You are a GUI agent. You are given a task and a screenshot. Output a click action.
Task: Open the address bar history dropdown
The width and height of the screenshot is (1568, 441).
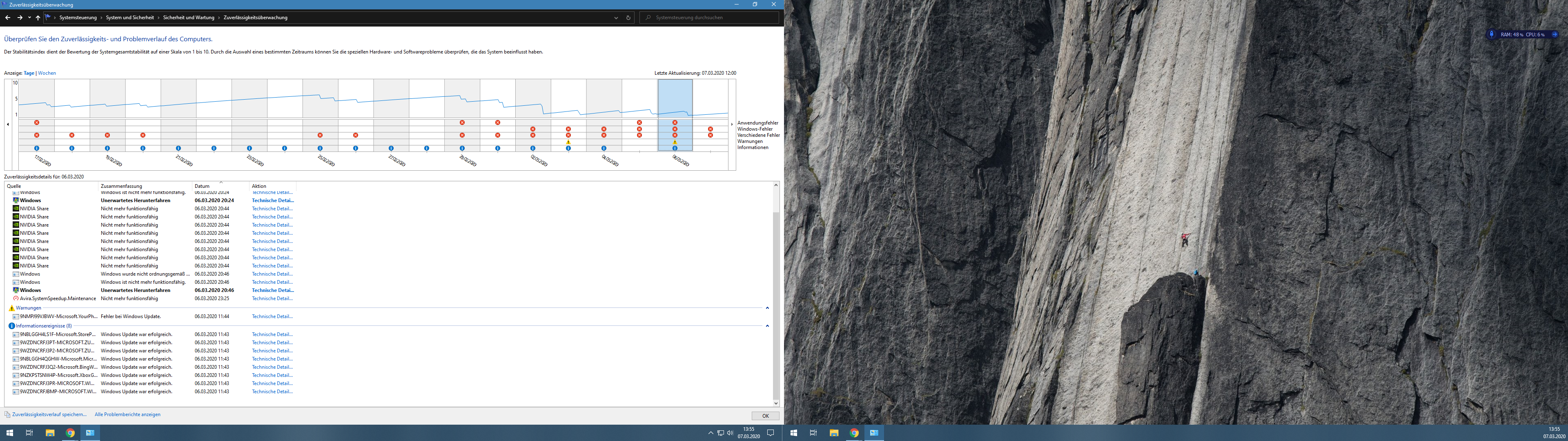pos(616,18)
